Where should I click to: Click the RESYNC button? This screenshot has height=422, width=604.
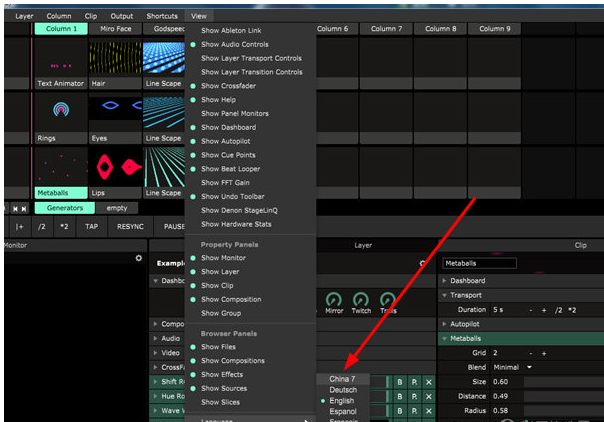coord(130,227)
